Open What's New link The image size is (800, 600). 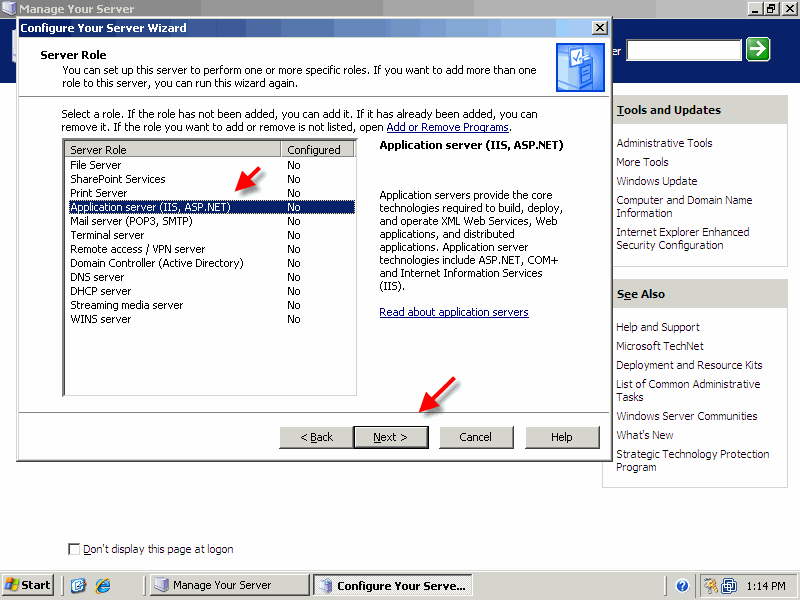coord(644,435)
